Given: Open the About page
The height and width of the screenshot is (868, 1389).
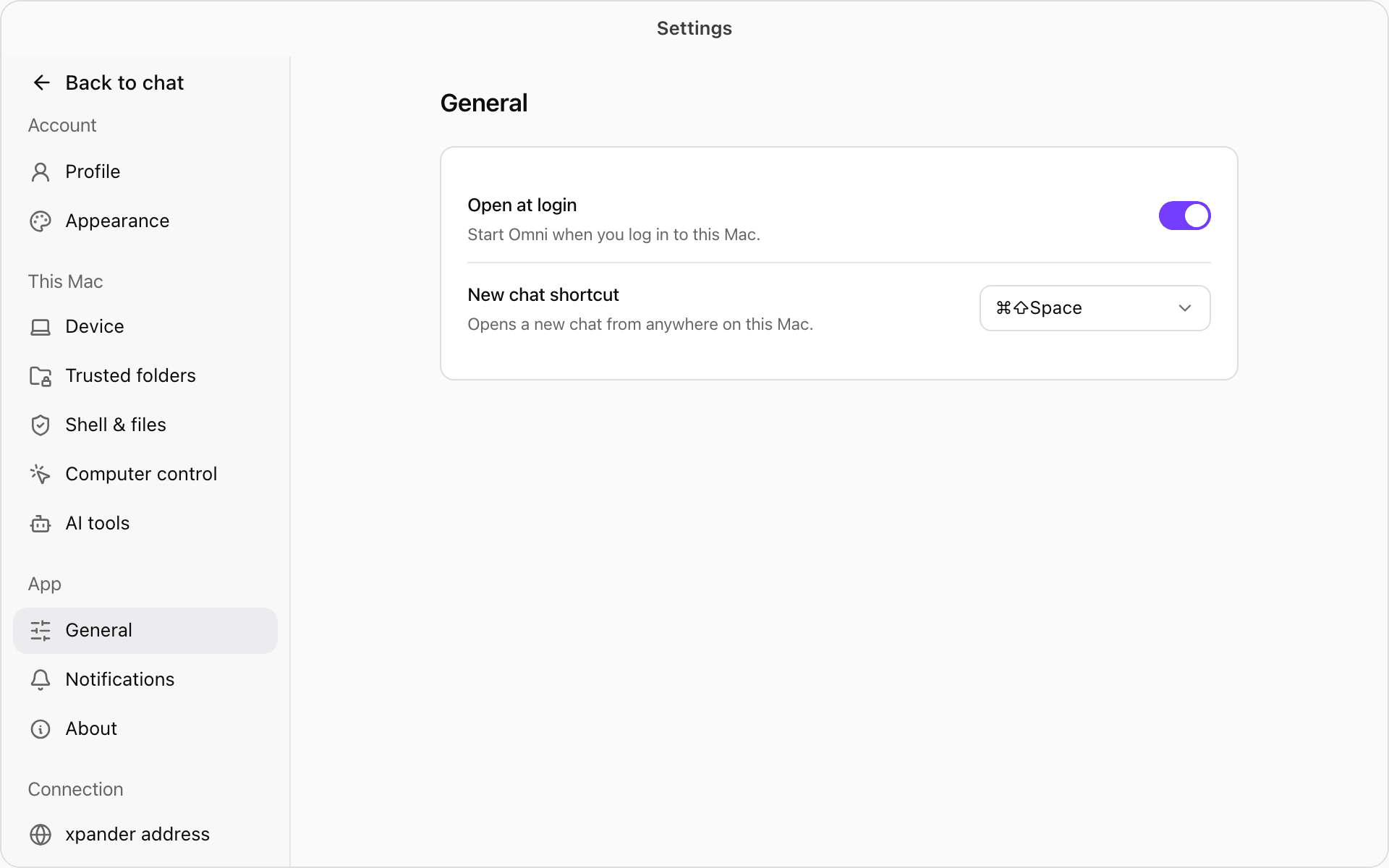Looking at the screenshot, I should pos(145,729).
